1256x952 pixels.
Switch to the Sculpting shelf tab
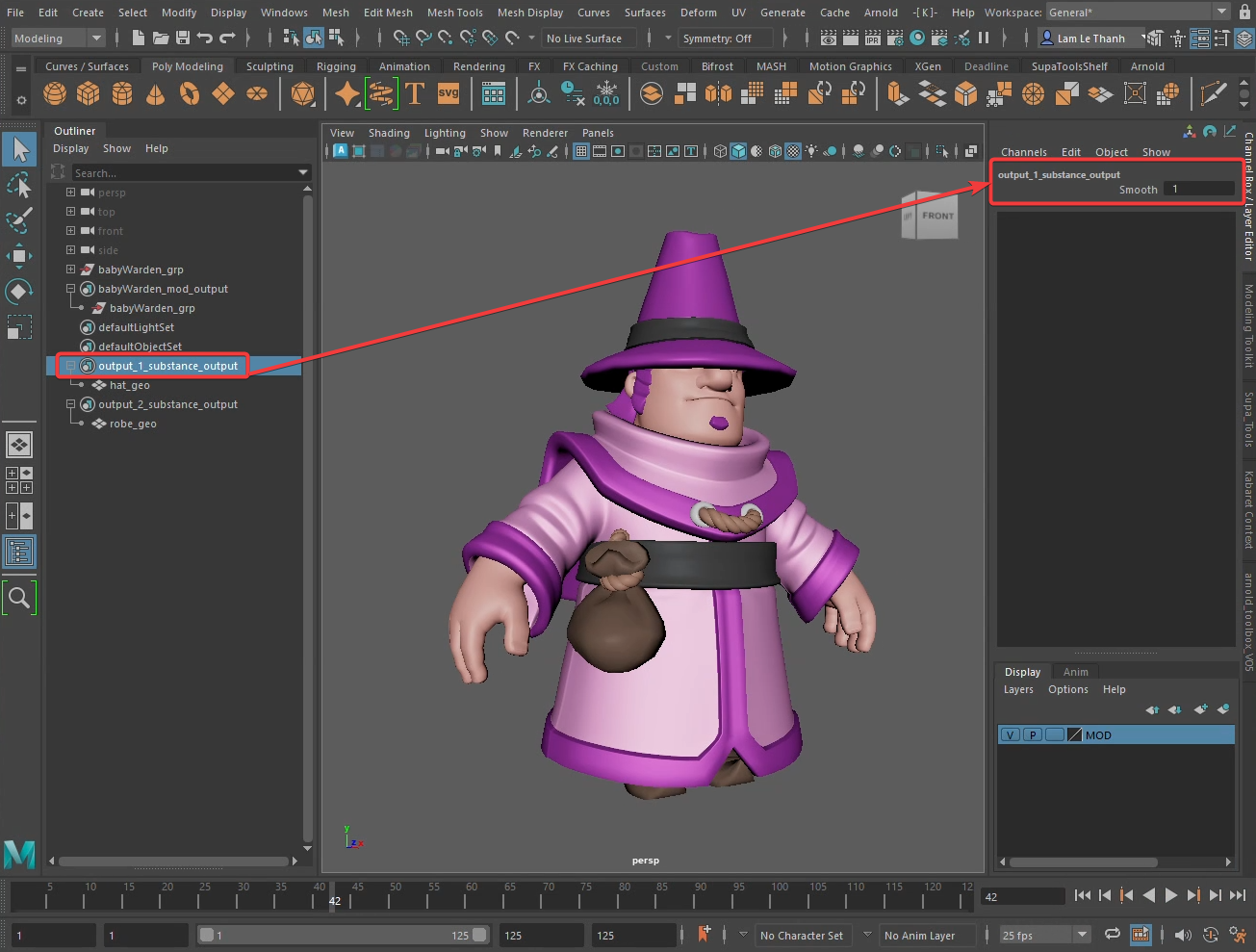269,66
